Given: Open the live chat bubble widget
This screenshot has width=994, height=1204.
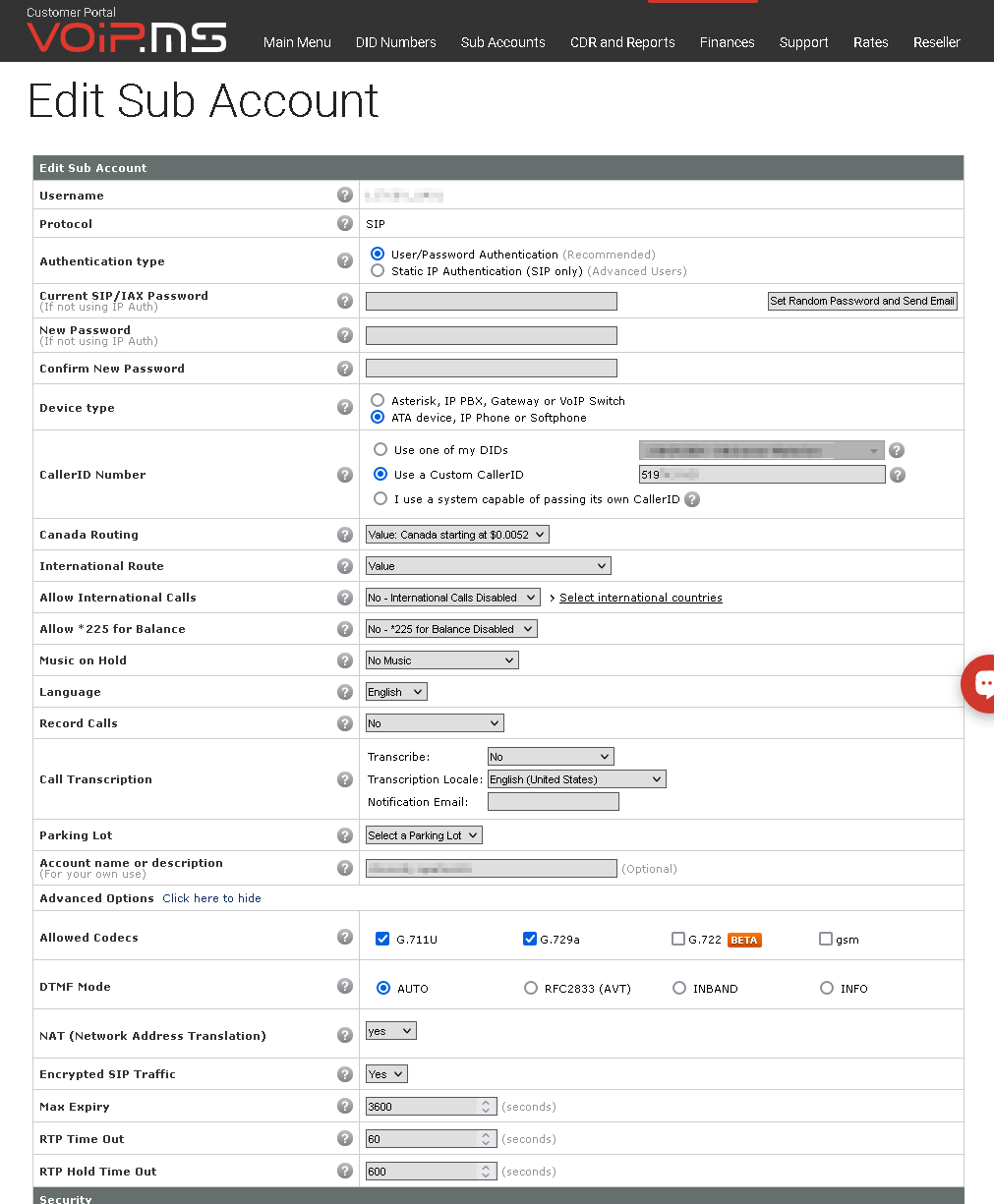Looking at the screenshot, I should [979, 683].
